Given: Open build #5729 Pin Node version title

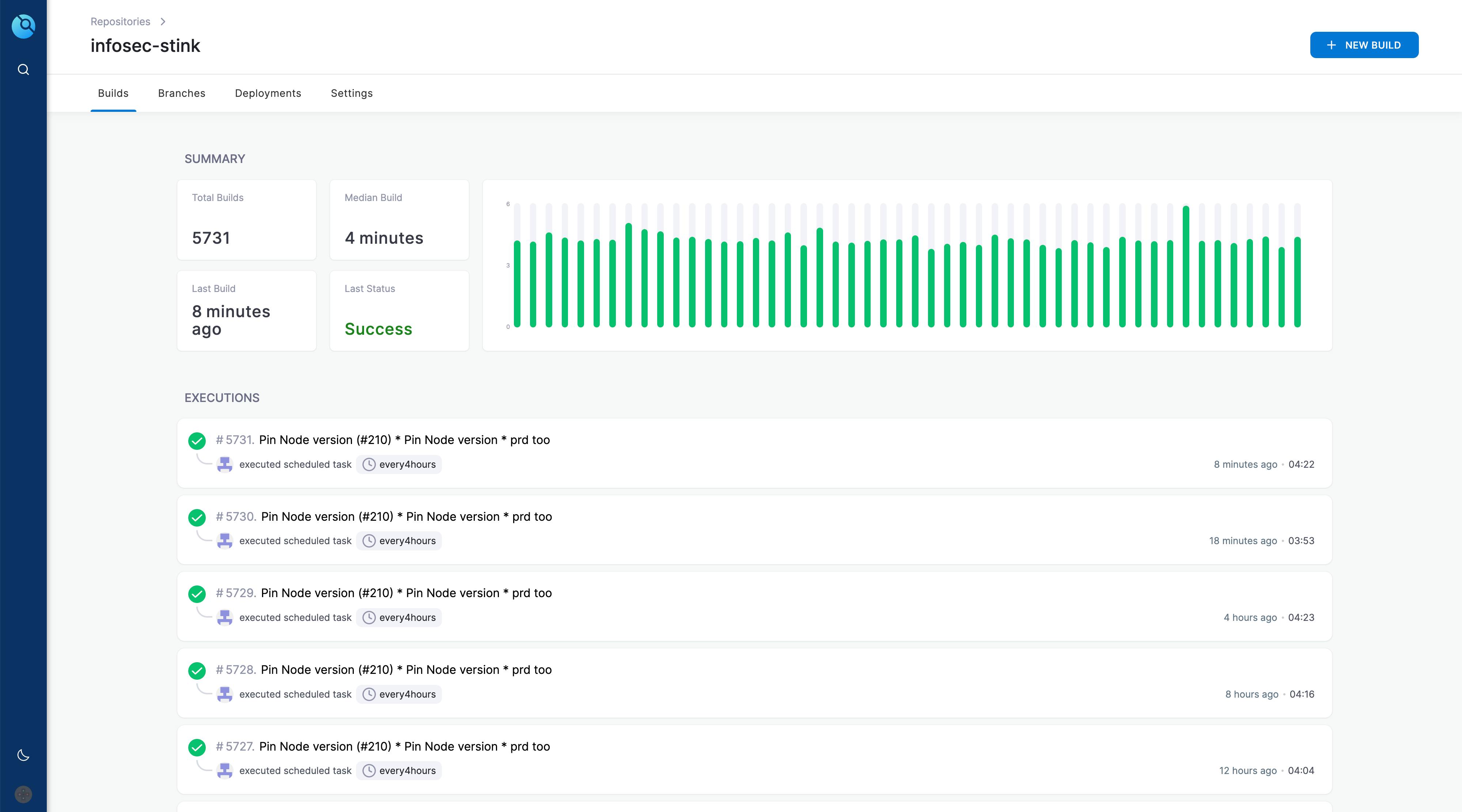Looking at the screenshot, I should (x=406, y=593).
